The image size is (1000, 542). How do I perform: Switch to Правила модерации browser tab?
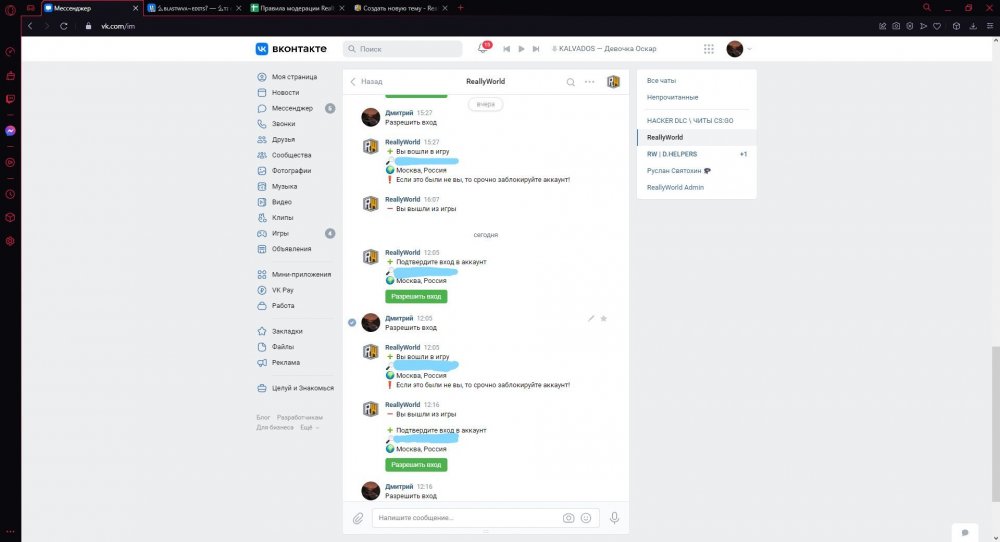tap(297, 8)
